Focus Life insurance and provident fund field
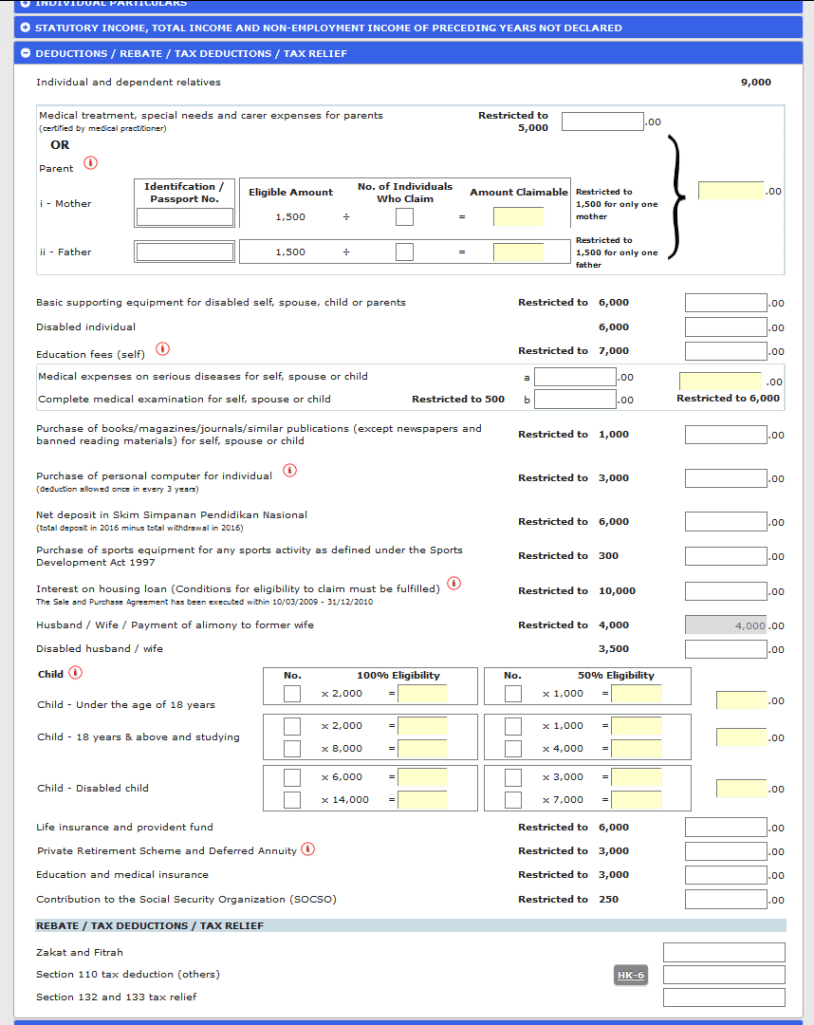The image size is (814, 1025). [725, 827]
